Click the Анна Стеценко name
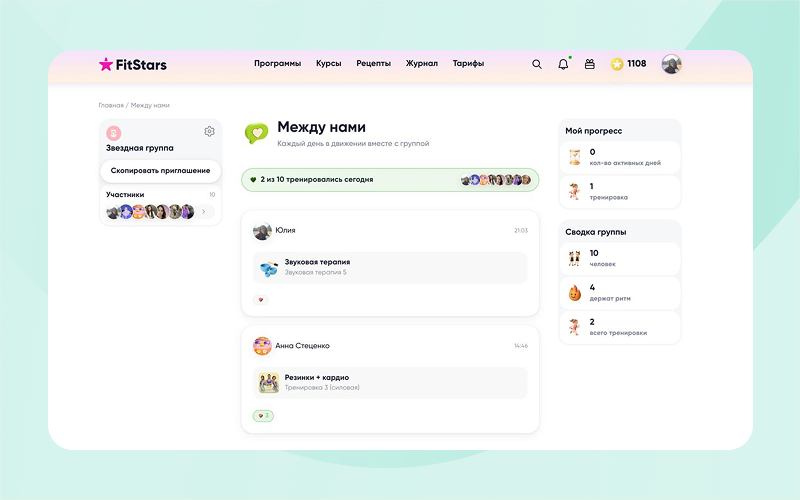Viewport: 800px width, 500px height. coord(303,345)
